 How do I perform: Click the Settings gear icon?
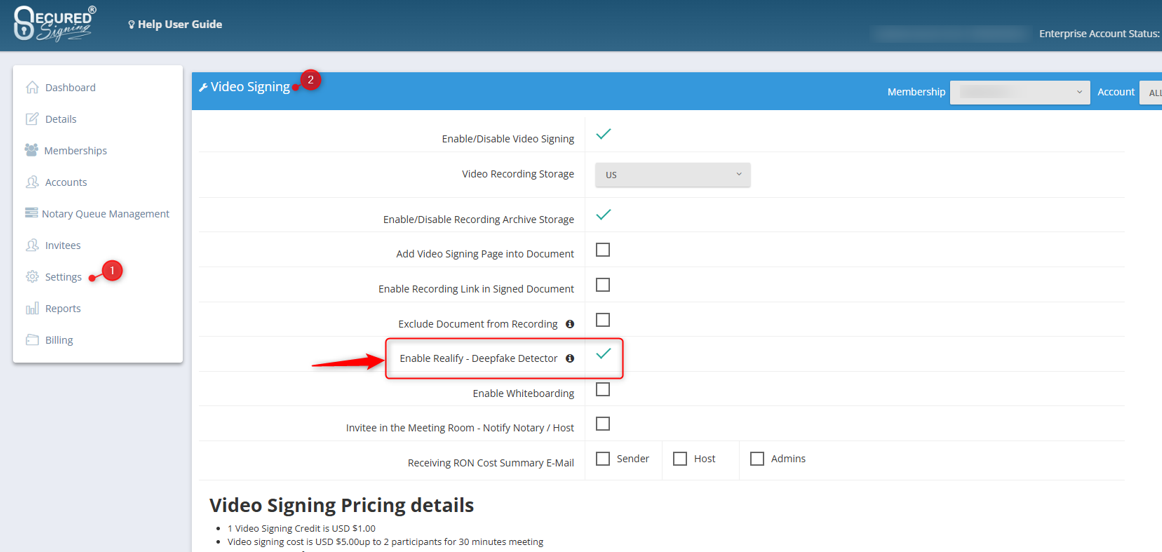(32, 277)
